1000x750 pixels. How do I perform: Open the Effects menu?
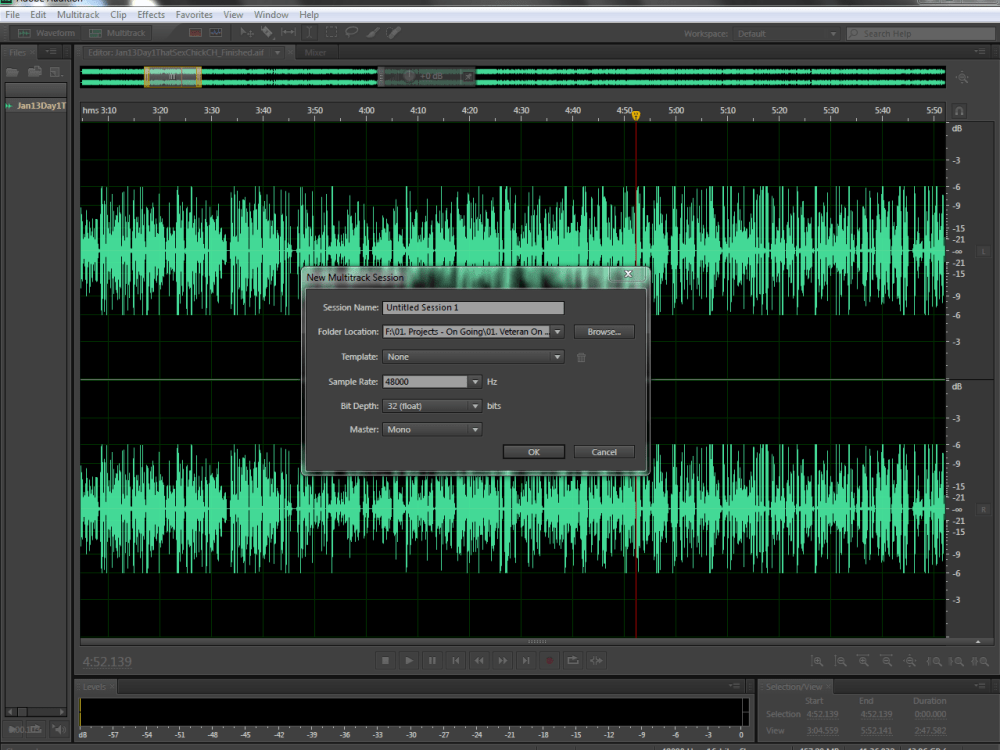pos(151,14)
